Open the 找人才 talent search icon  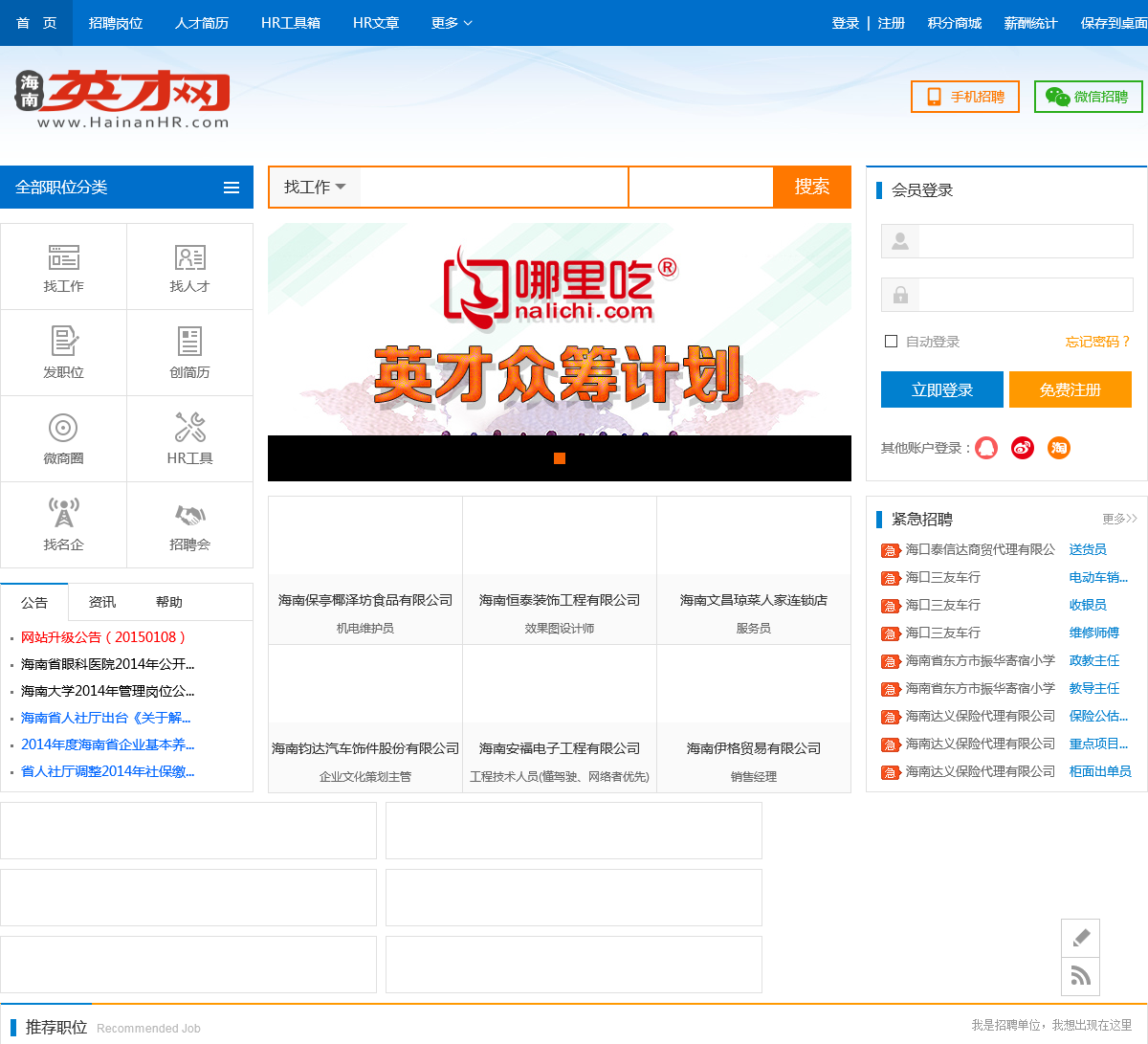[x=190, y=257]
